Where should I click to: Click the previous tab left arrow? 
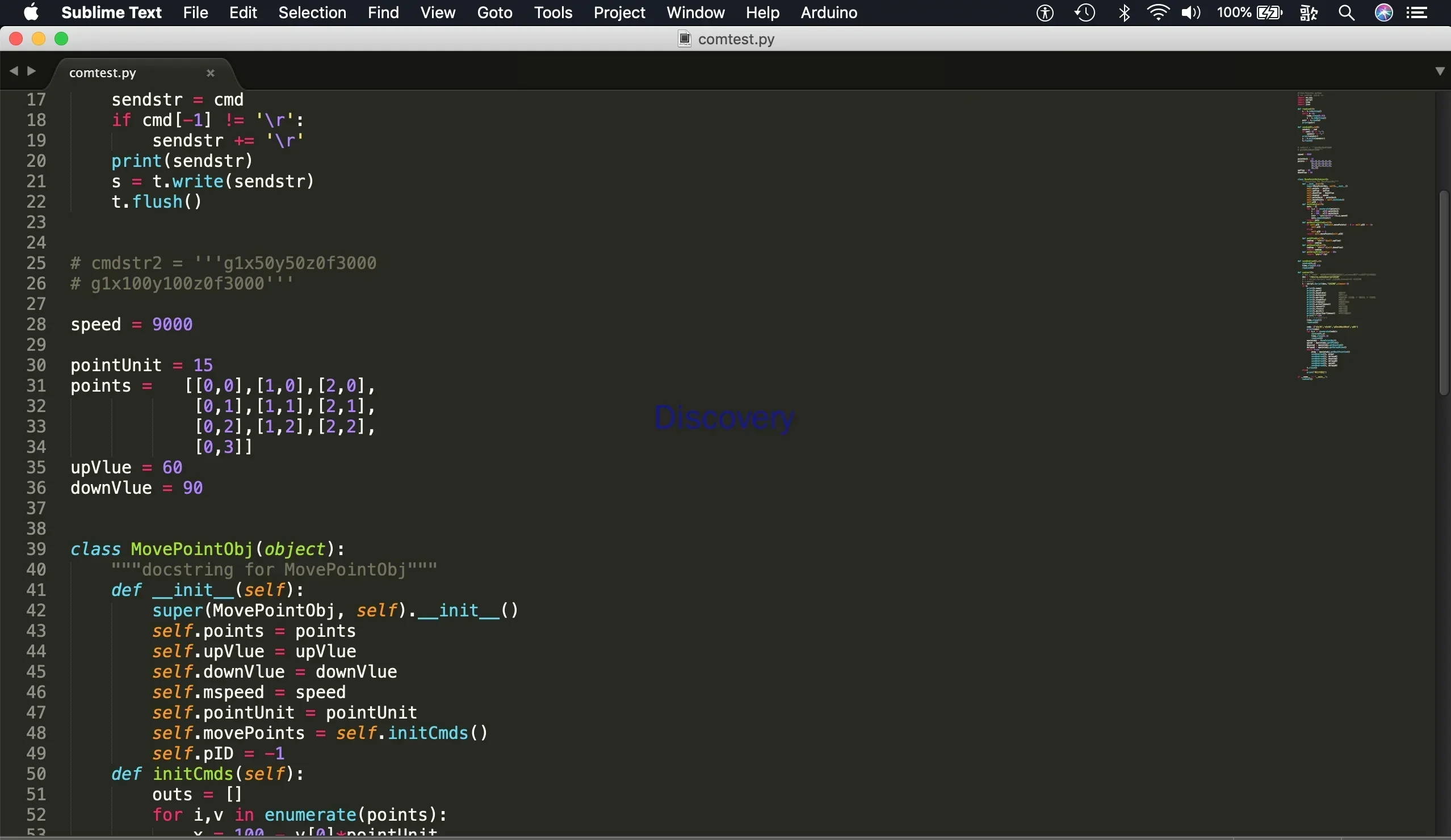[13, 71]
